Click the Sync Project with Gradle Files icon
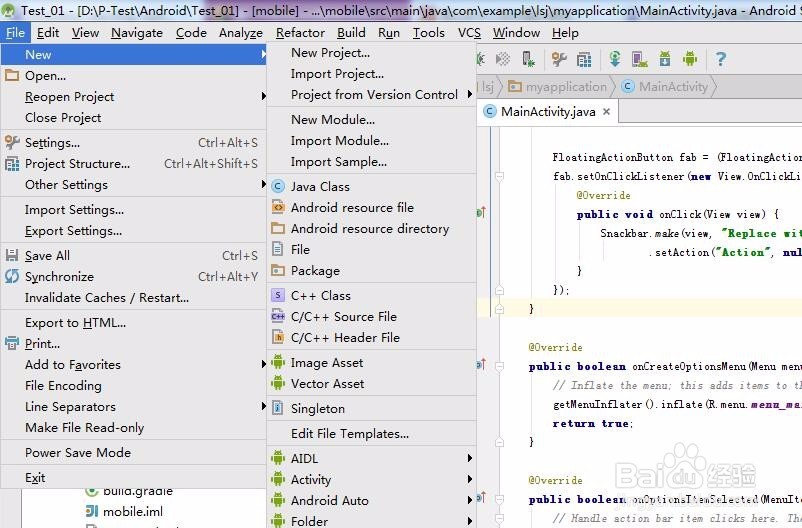This screenshot has height=528, width=802. point(615,59)
